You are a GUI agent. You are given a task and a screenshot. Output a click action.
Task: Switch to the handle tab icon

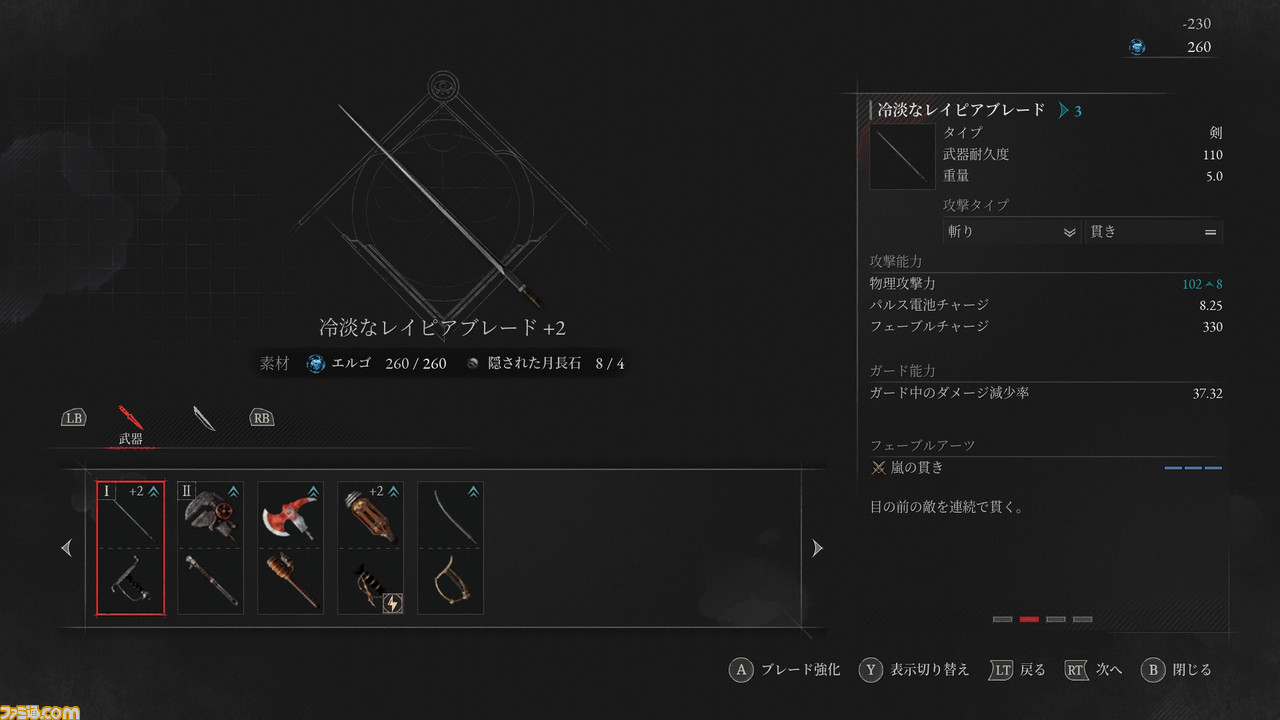pos(204,418)
